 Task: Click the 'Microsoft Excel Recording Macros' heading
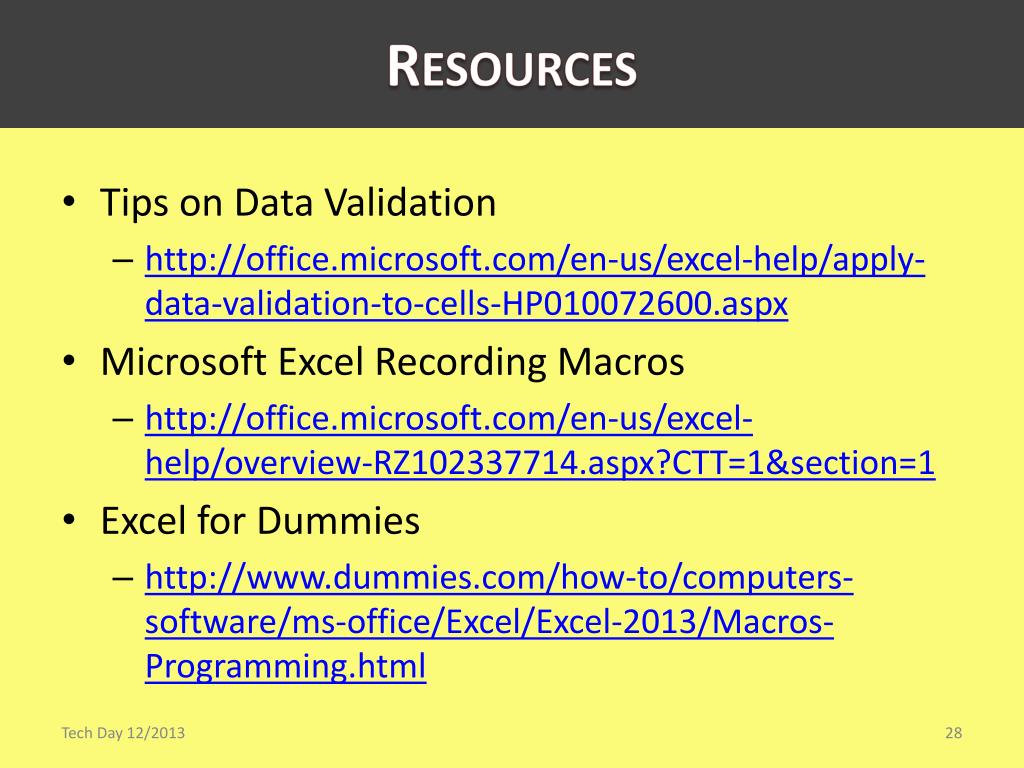point(392,361)
